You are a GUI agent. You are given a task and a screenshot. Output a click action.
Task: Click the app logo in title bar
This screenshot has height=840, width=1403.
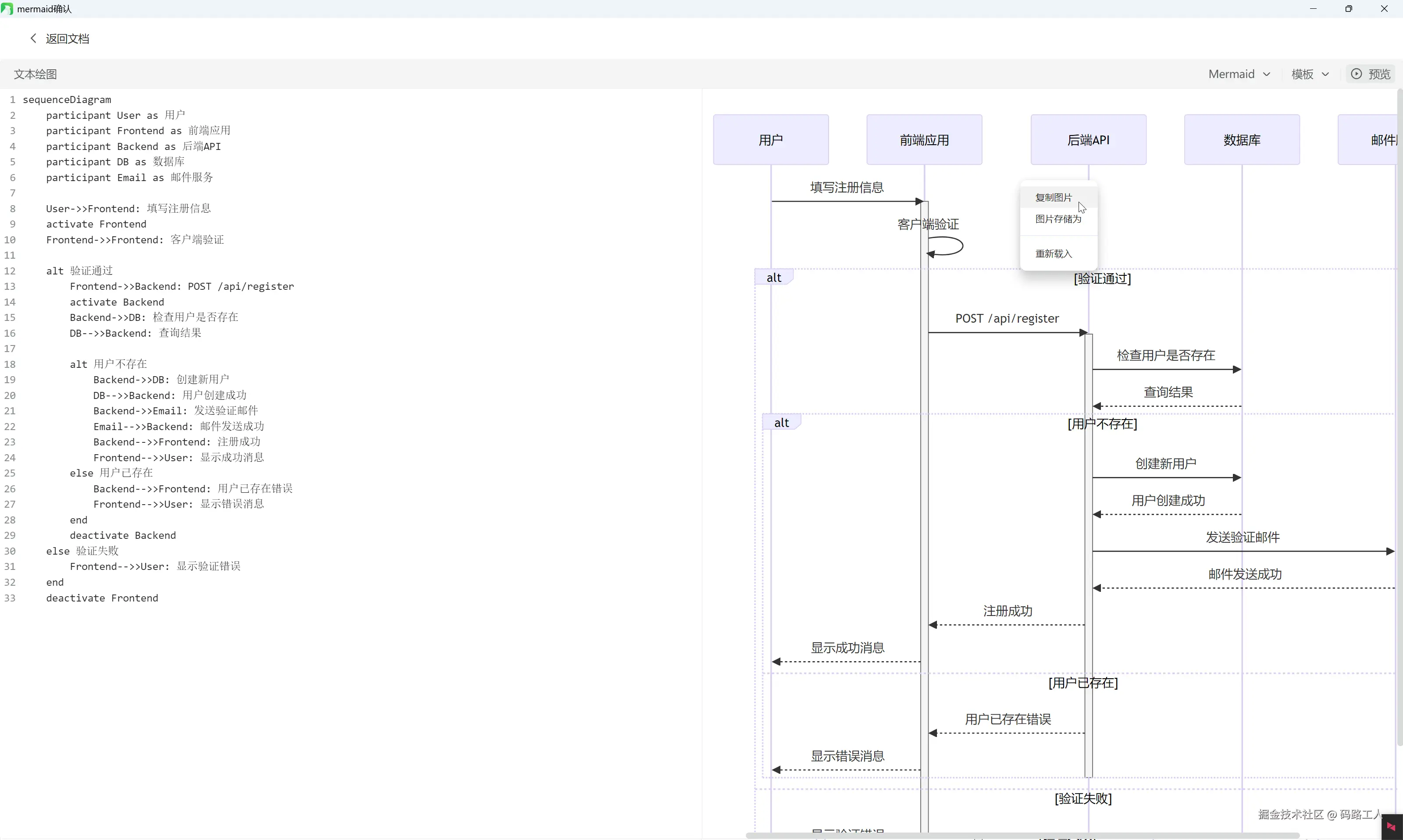pyautogui.click(x=7, y=9)
